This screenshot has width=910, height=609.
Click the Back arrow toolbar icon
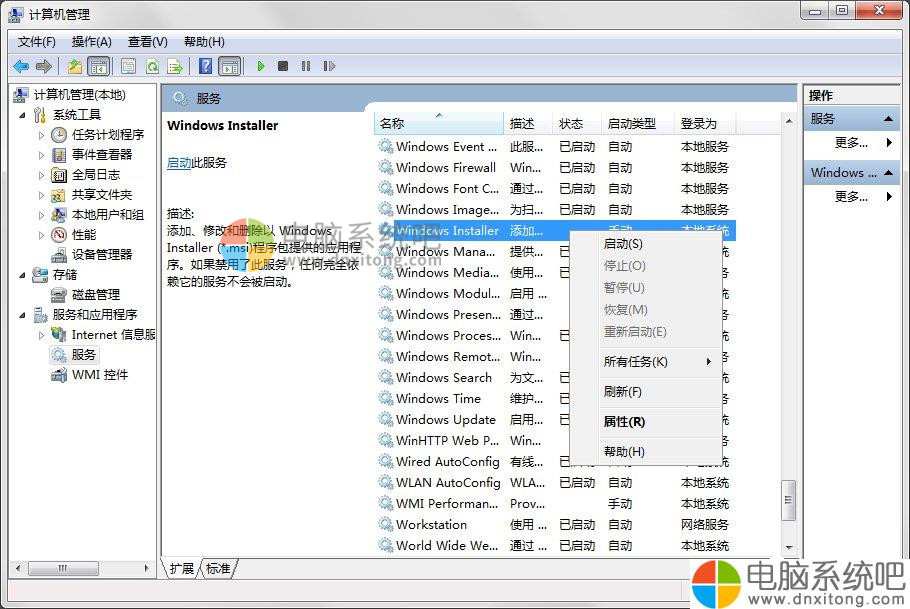pos(21,66)
